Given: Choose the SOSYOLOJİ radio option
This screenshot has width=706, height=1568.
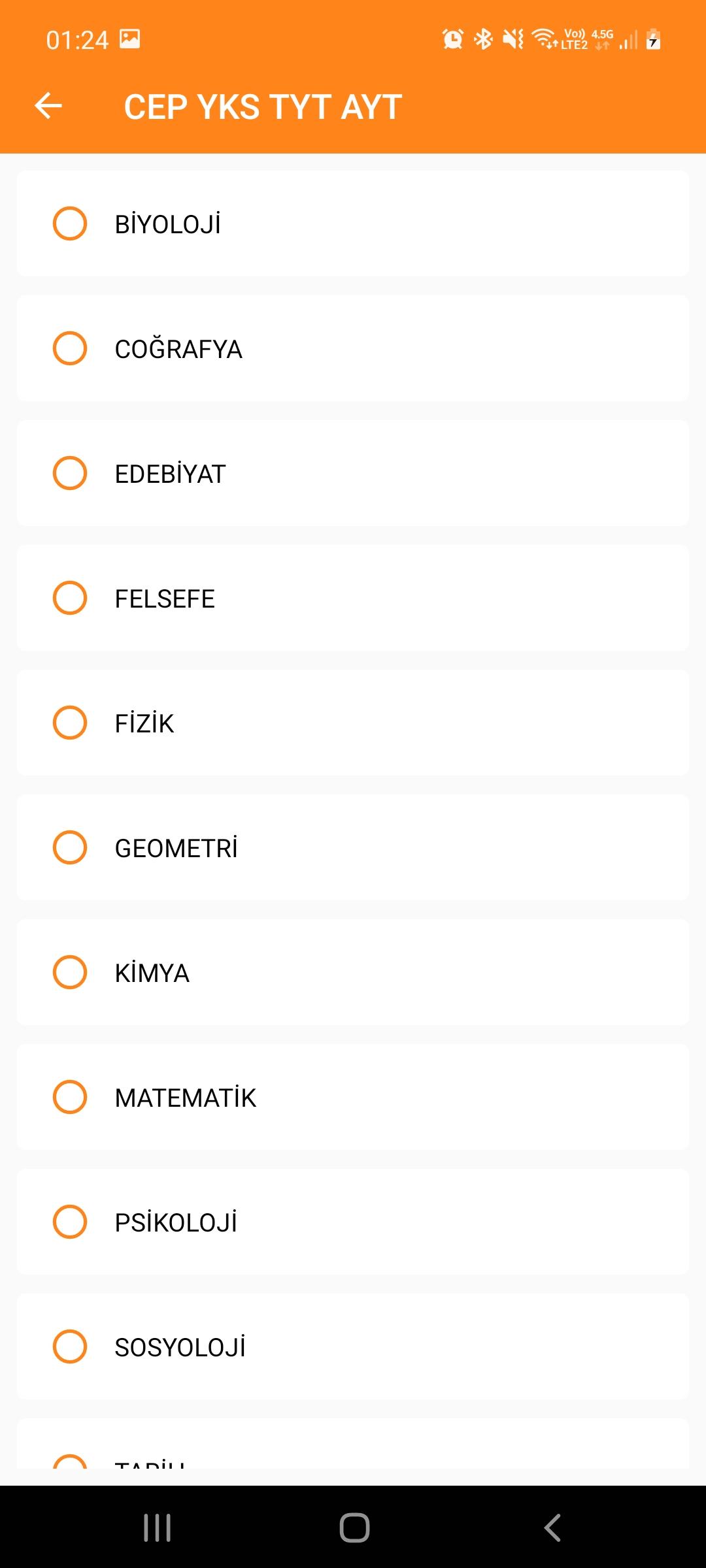Looking at the screenshot, I should (70, 1347).
